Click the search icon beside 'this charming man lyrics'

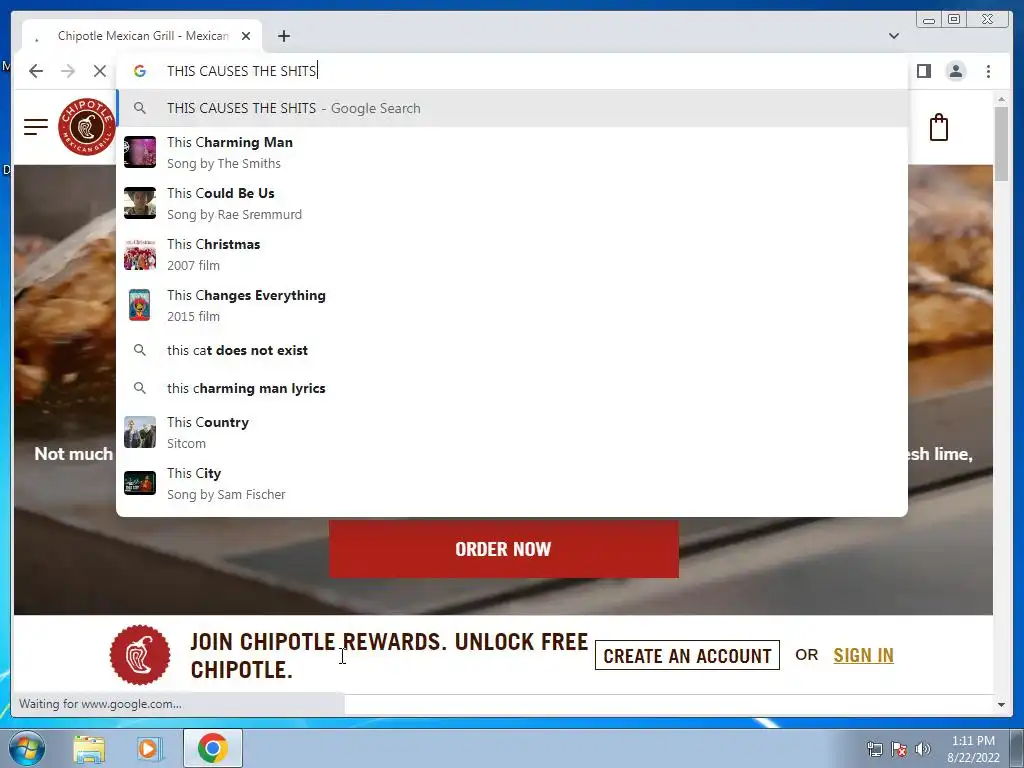click(140, 388)
